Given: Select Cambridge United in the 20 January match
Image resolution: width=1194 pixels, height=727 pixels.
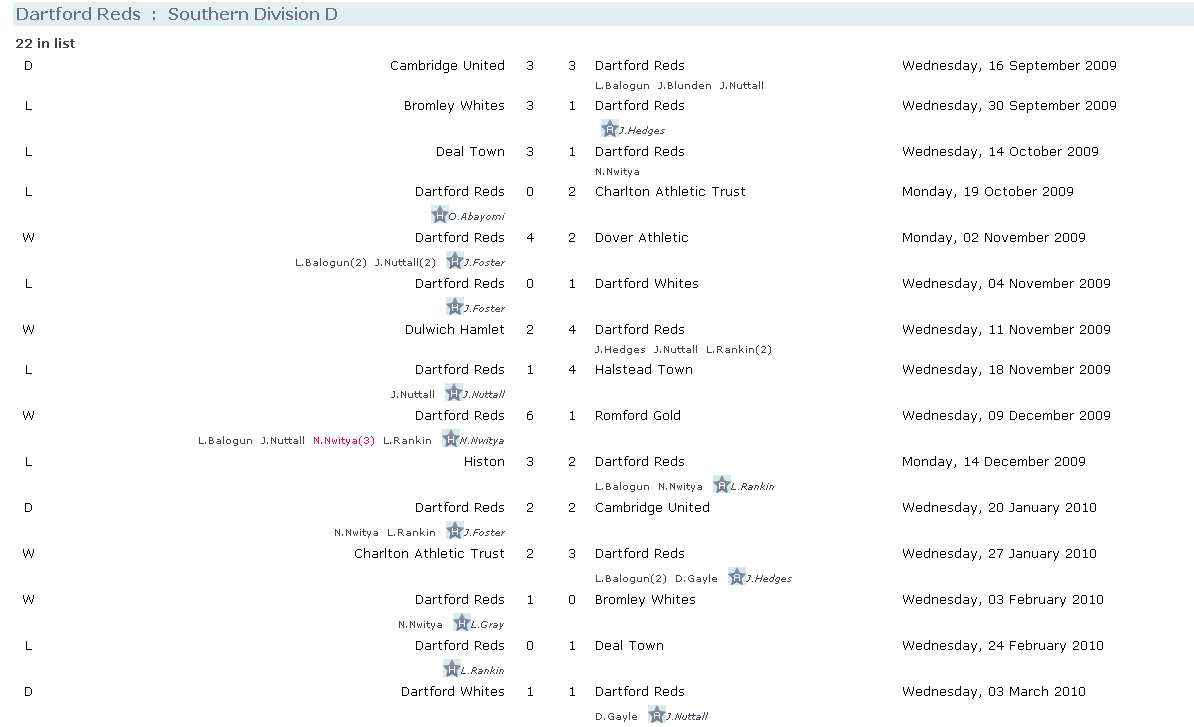Looking at the screenshot, I should 652,508.
